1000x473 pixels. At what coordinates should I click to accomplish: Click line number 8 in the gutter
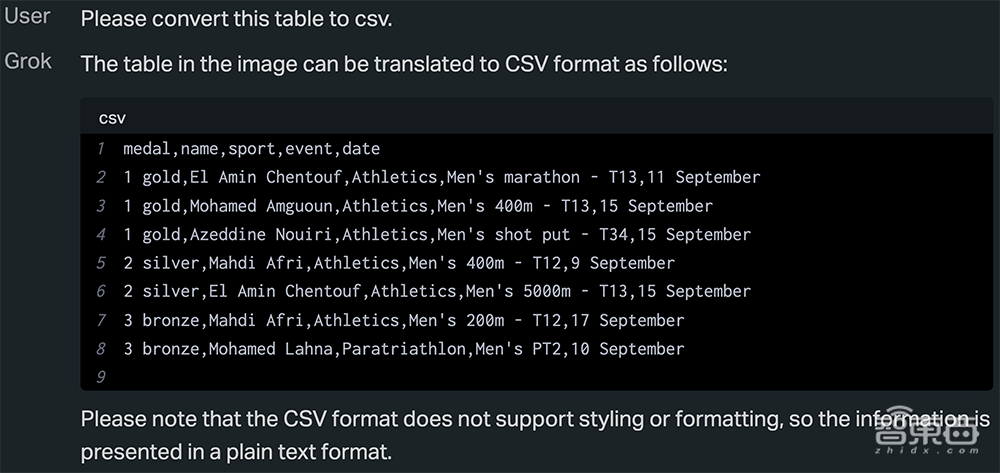pos(101,349)
